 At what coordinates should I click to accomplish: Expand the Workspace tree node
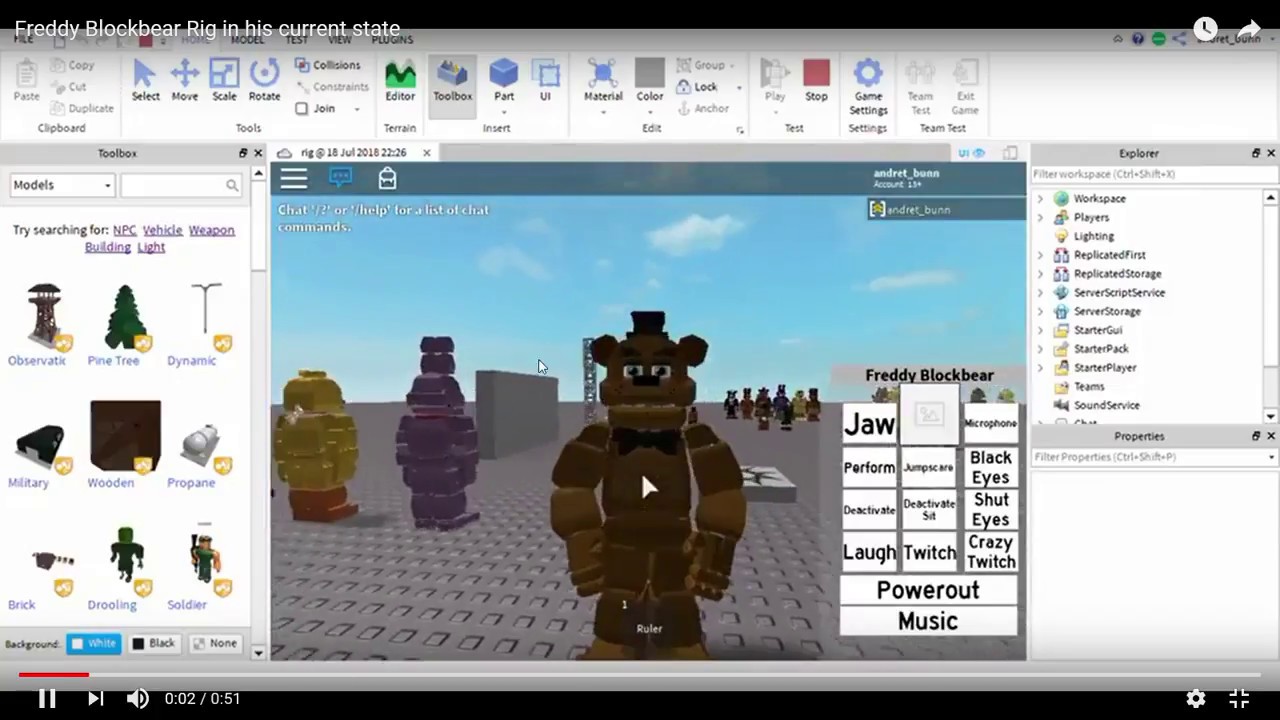coord(1040,199)
